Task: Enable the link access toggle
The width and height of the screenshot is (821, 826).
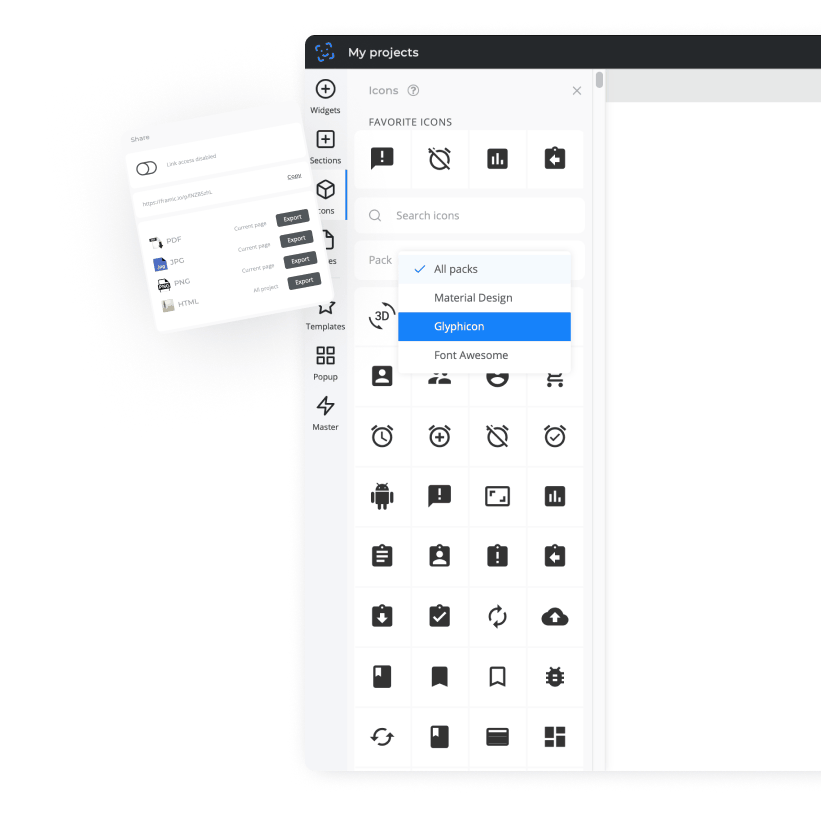Action: (147, 168)
